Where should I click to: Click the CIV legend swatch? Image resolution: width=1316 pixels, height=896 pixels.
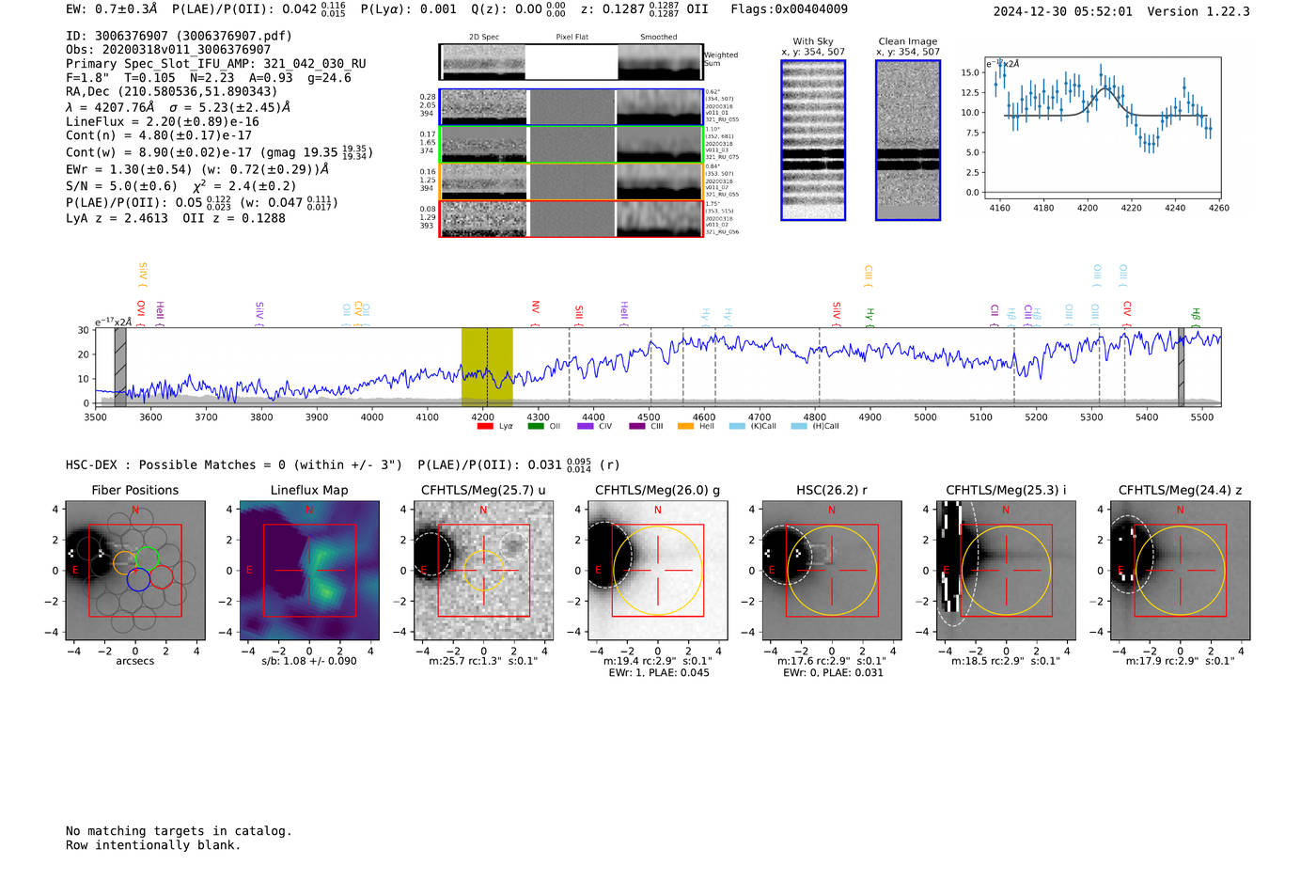(586, 426)
